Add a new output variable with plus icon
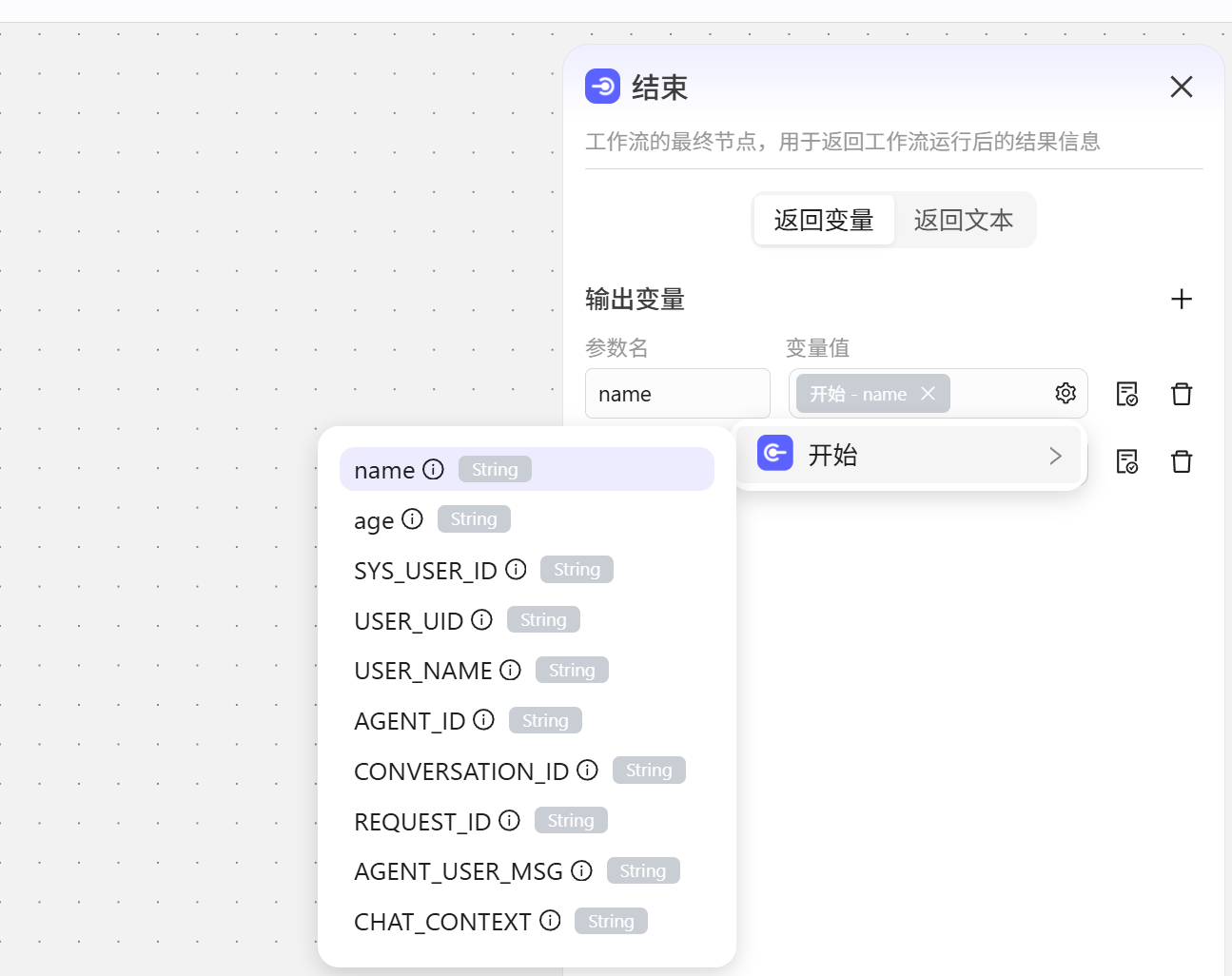 point(1181,299)
